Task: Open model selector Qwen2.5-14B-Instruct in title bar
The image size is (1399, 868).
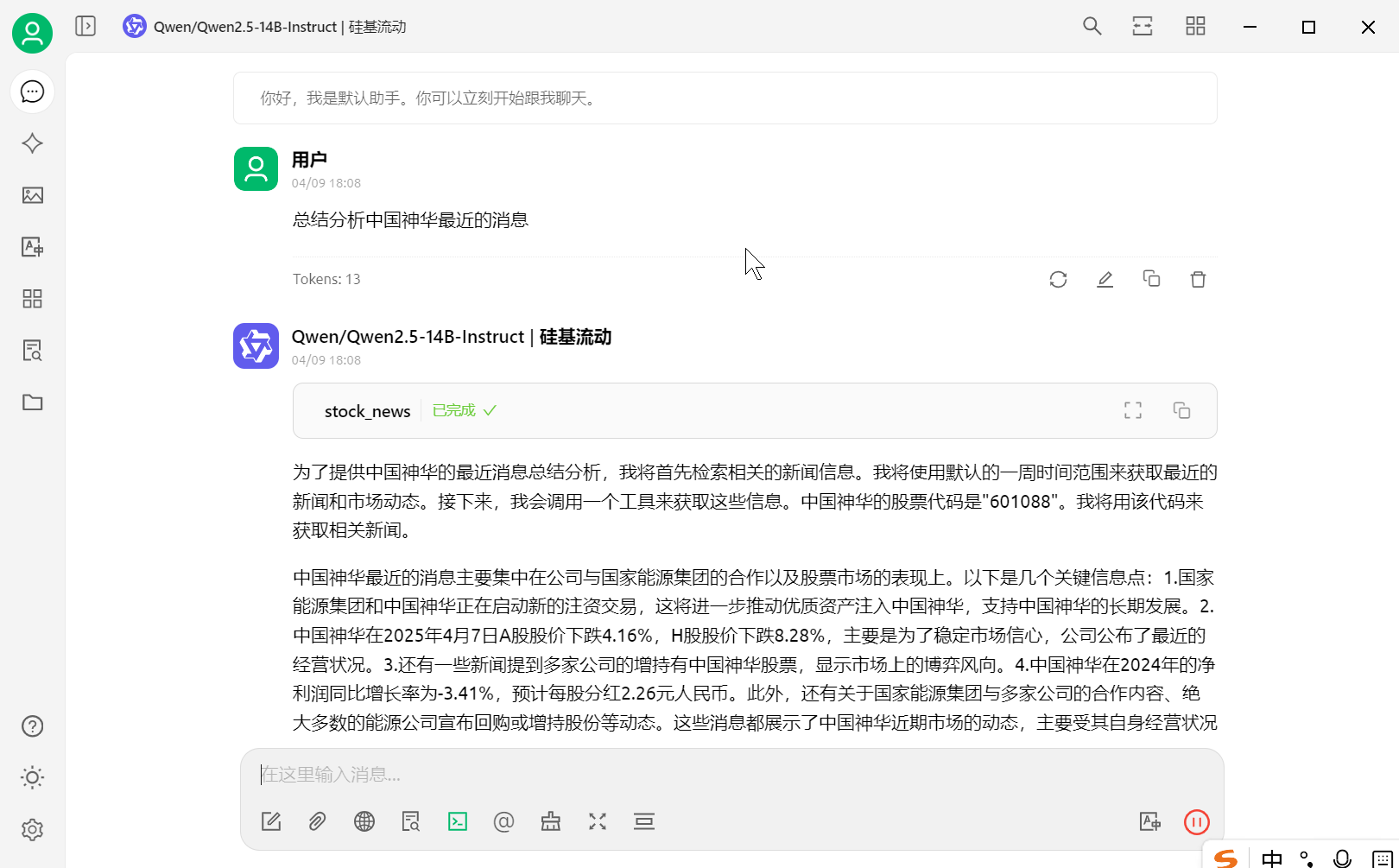Action: click(264, 27)
